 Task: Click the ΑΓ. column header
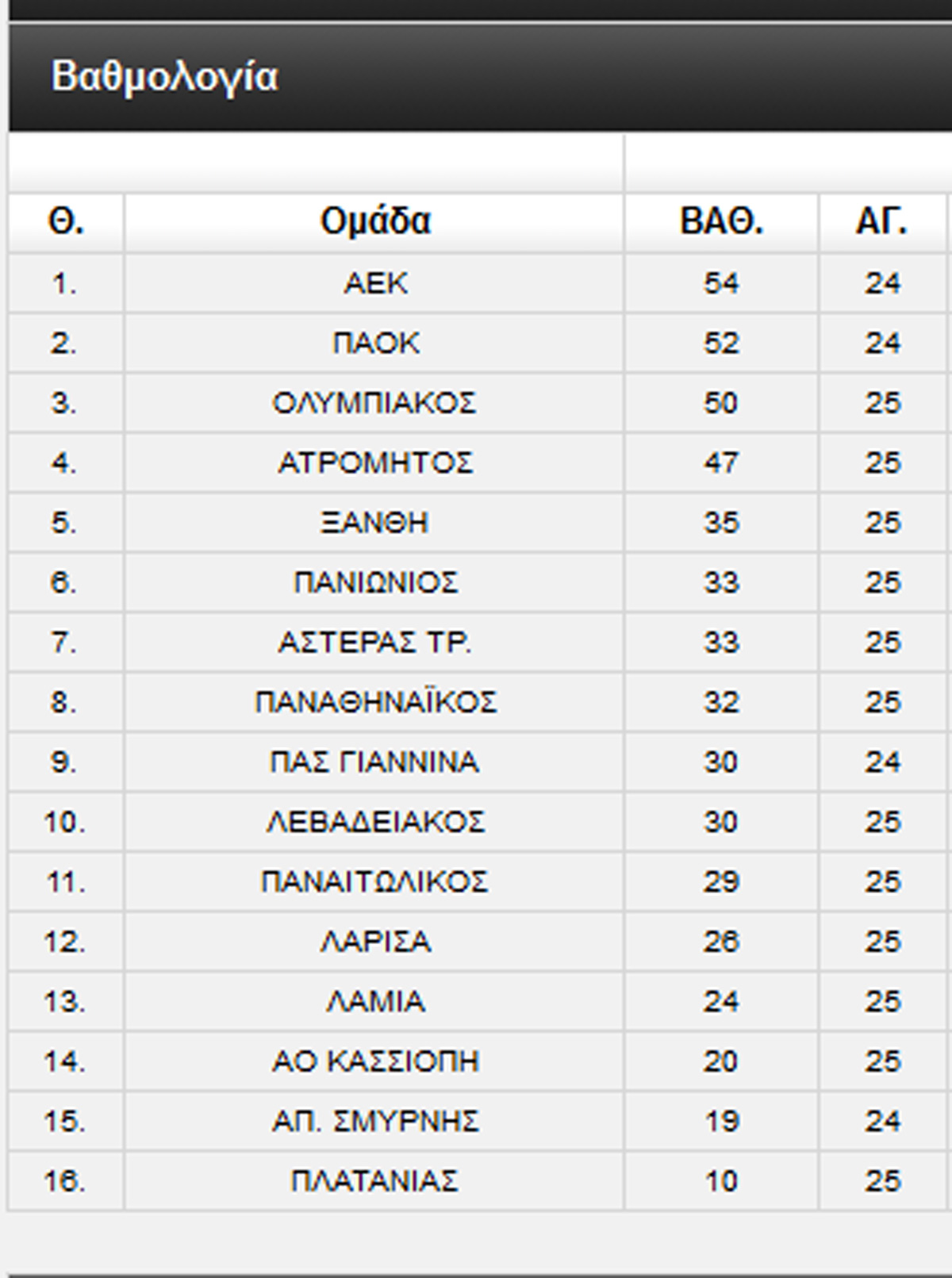(x=881, y=221)
